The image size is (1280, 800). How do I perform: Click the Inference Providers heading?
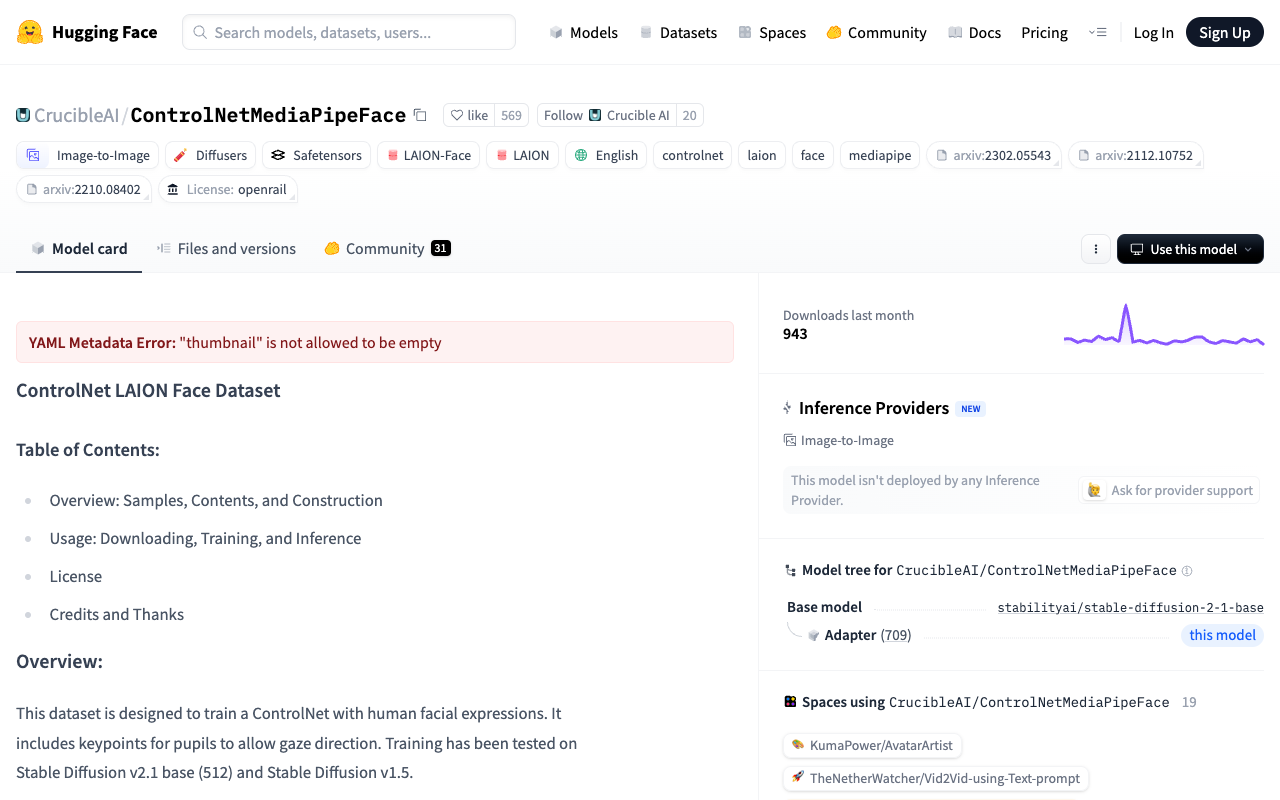point(874,408)
